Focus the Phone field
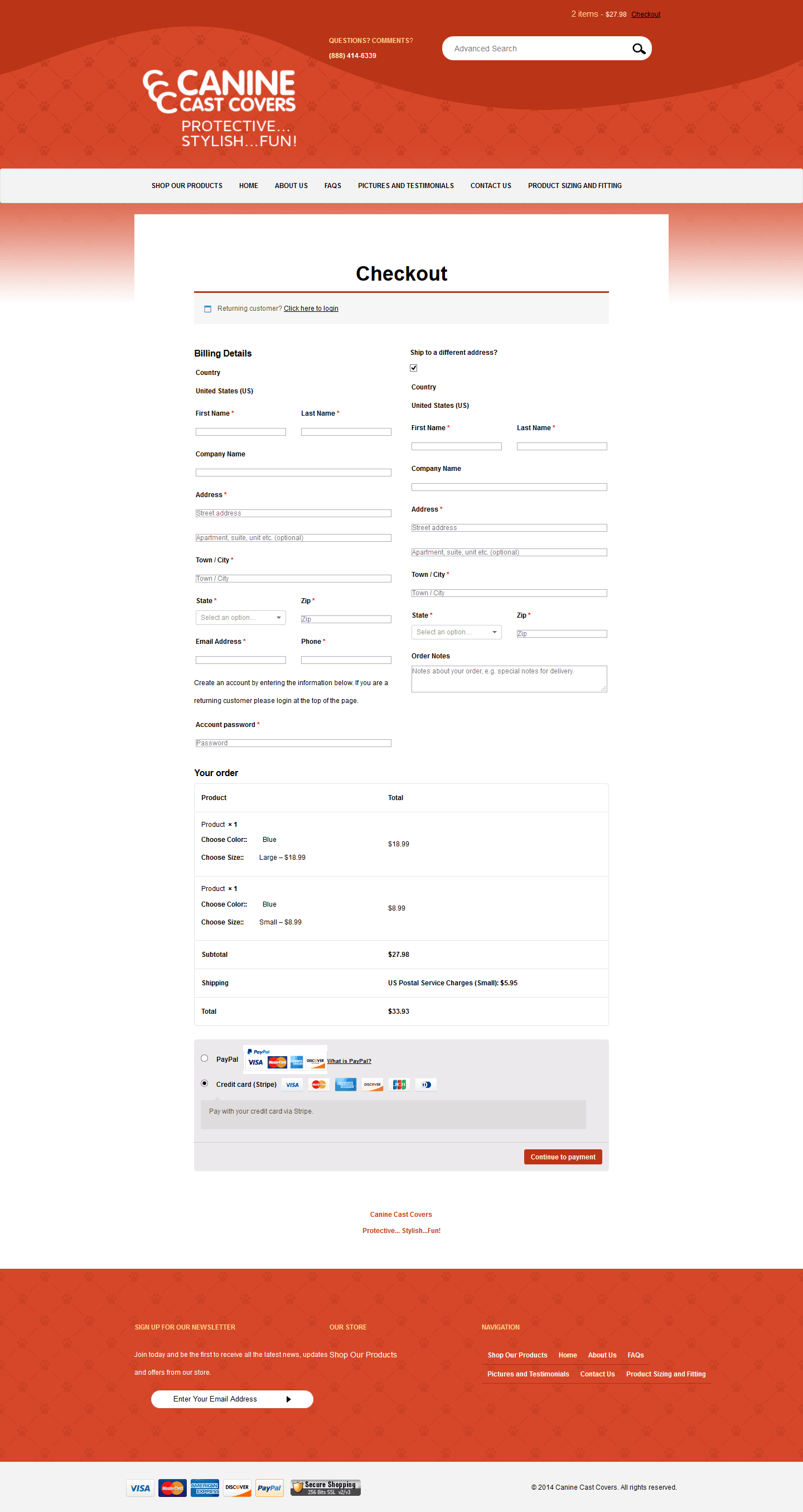 pos(346,661)
